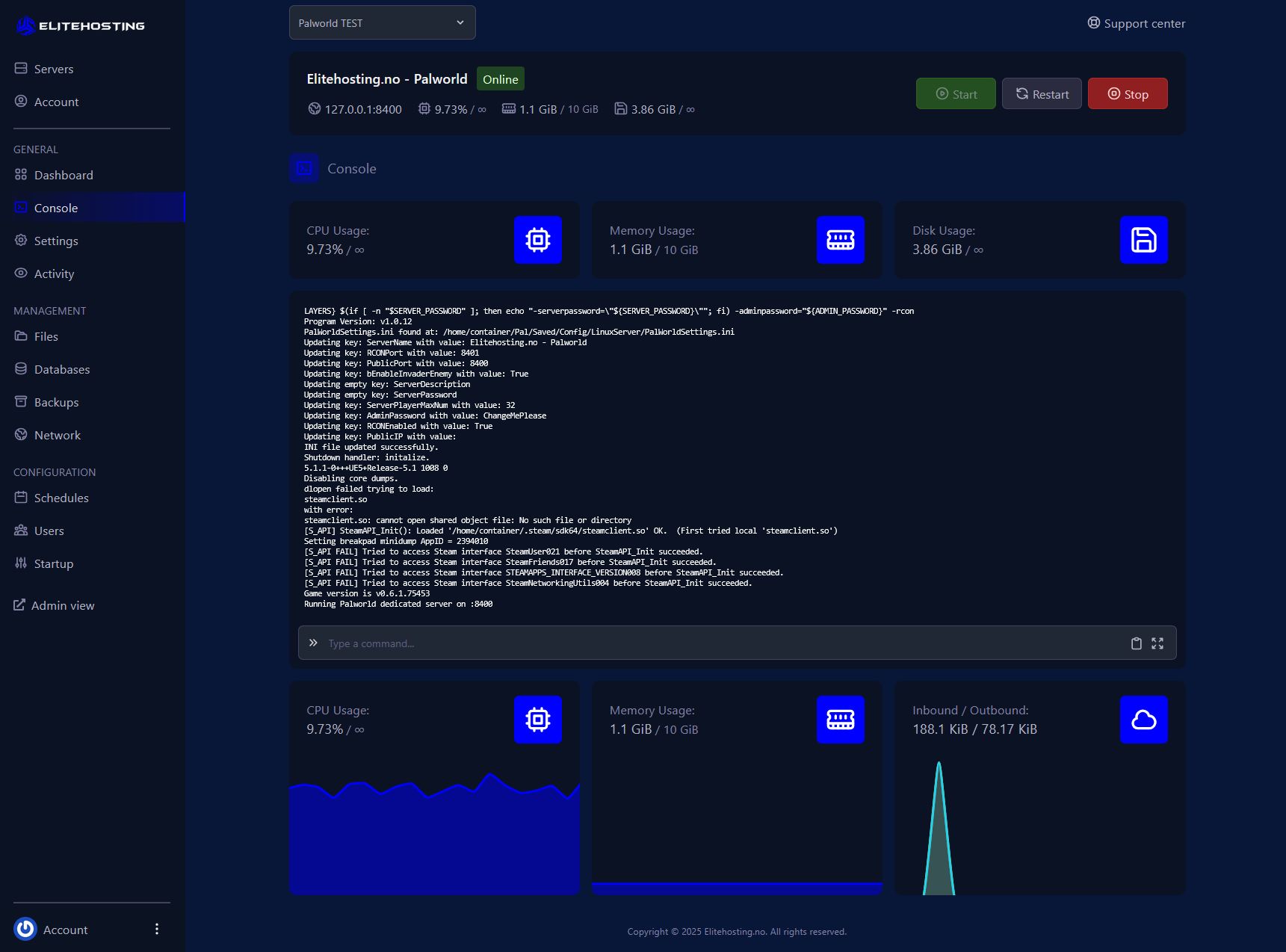This screenshot has height=952, width=1286.
Task: Open the Files management page
Action: 46,336
